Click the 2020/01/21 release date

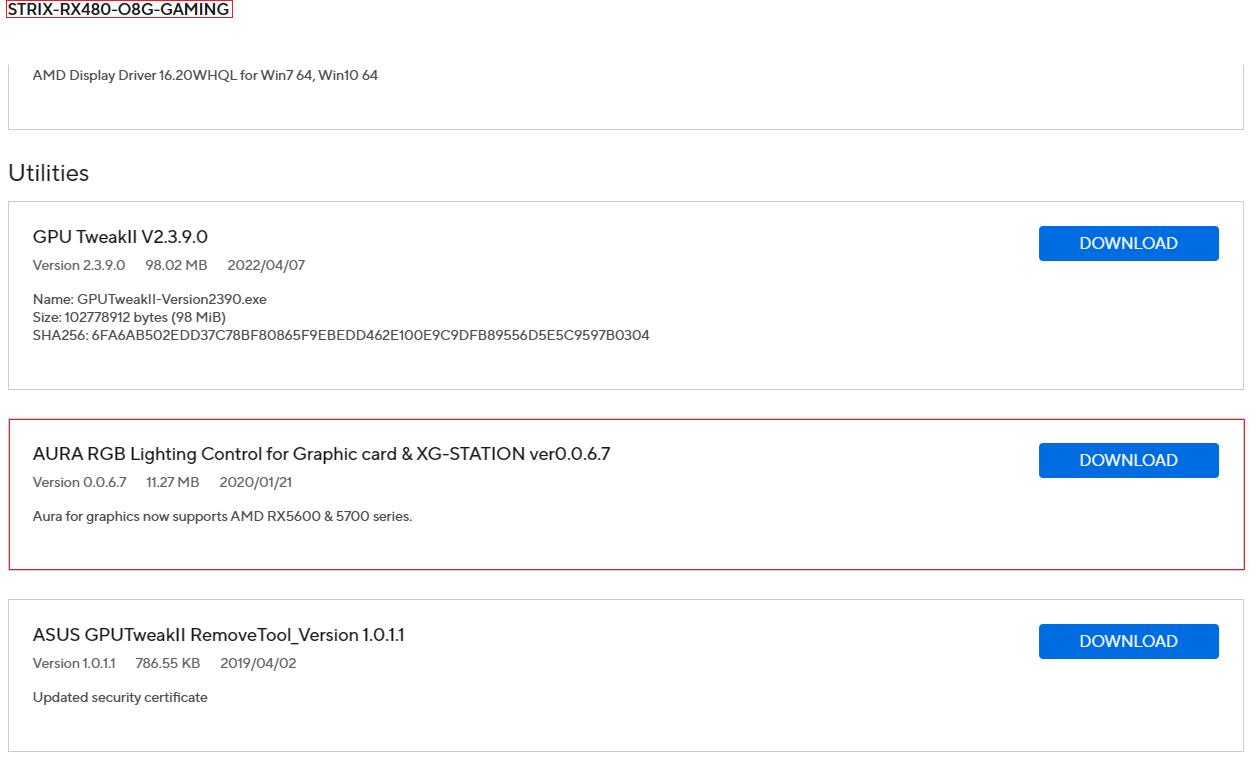click(x=255, y=482)
